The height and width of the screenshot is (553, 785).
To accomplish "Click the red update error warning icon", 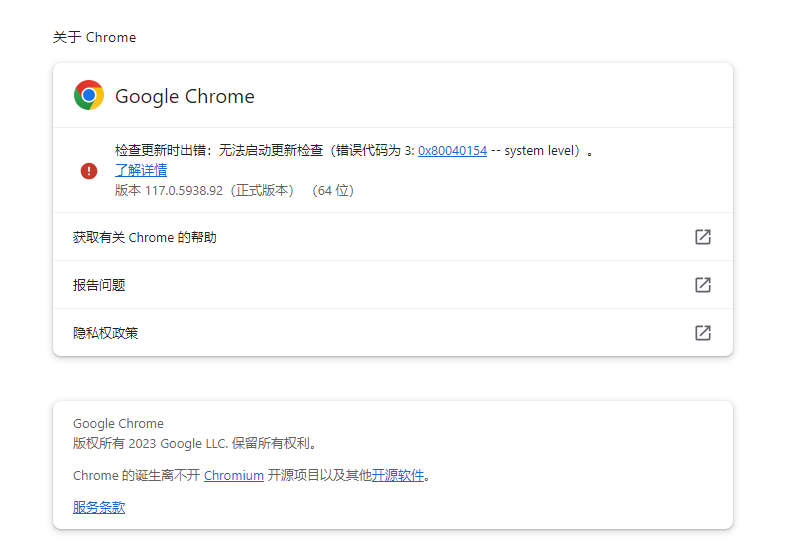I will [x=89, y=171].
